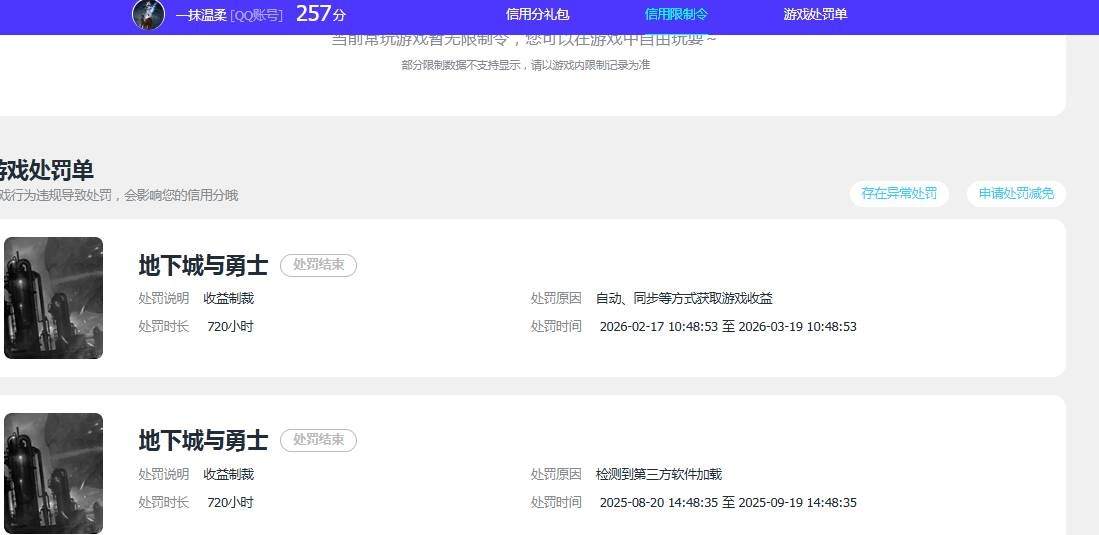
Task: Click the 存在异常处罚 button
Action: pos(899,194)
